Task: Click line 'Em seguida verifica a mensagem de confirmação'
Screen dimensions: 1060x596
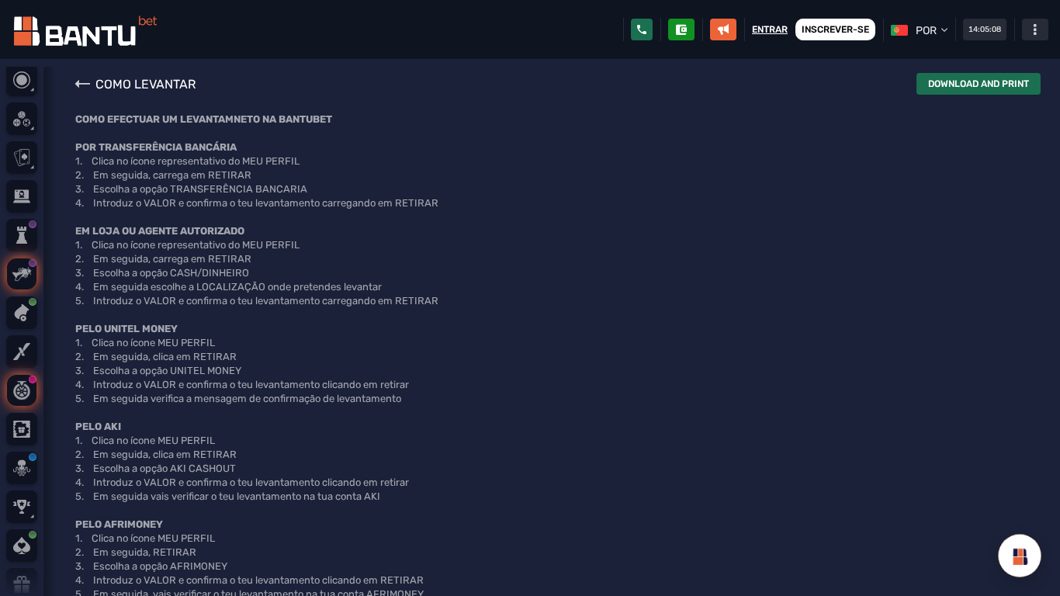Action: pyautogui.click(x=247, y=399)
